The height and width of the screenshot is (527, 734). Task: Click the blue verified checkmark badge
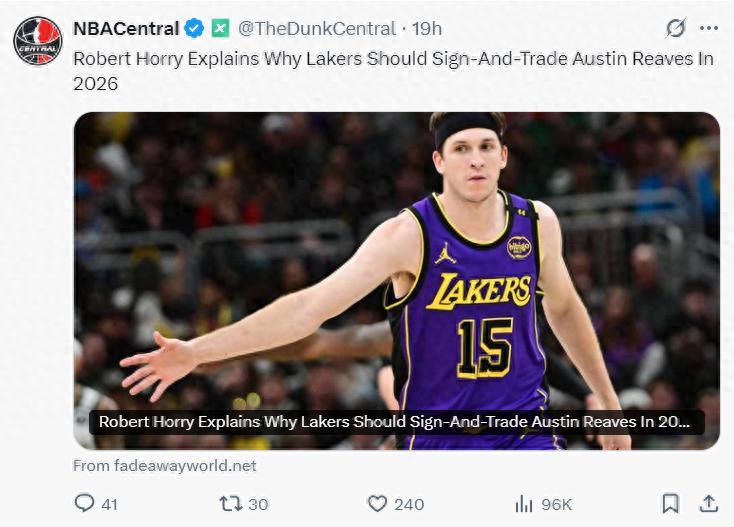194,28
